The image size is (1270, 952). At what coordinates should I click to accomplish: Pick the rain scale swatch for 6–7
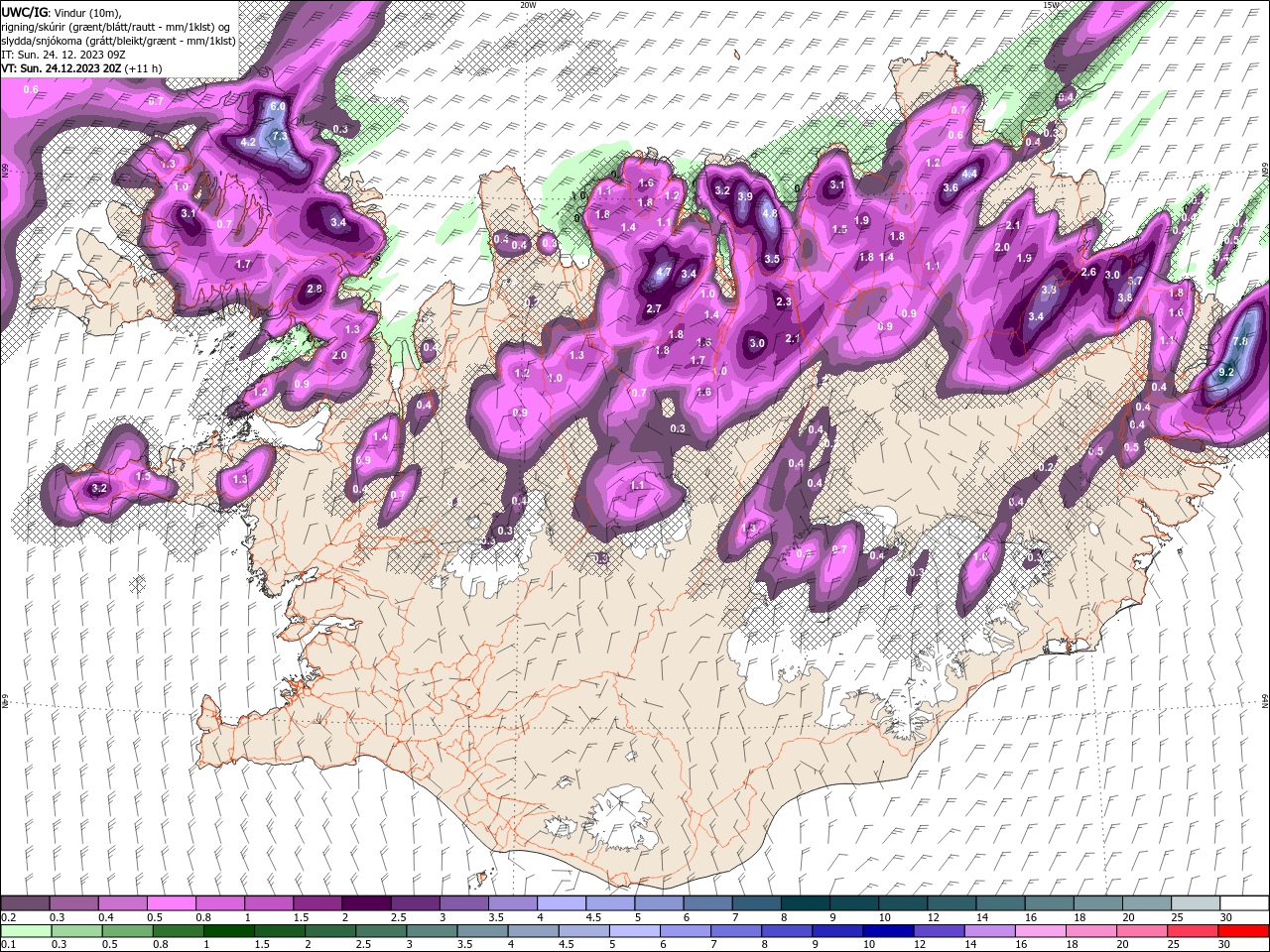pyautogui.click(x=685, y=931)
